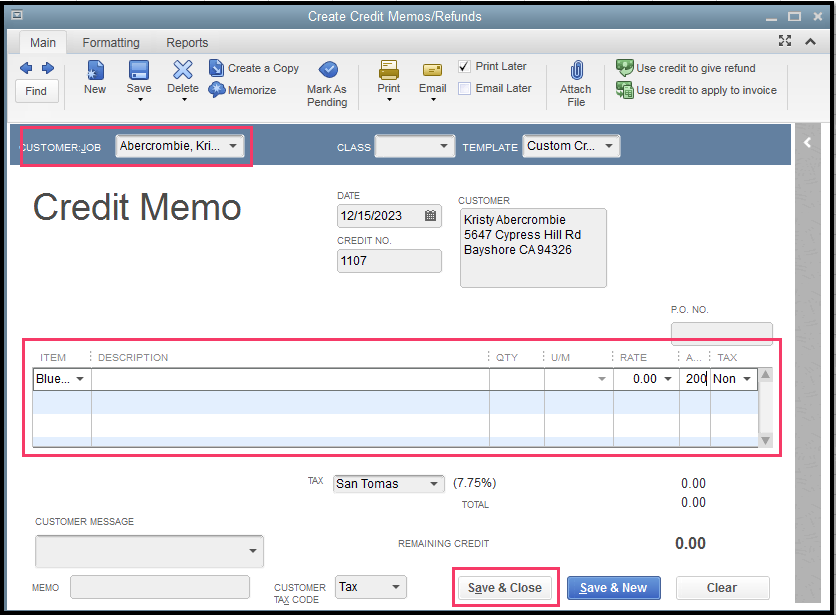
Task: Open the Customer Tax Code dropdown
Action: click(396, 587)
